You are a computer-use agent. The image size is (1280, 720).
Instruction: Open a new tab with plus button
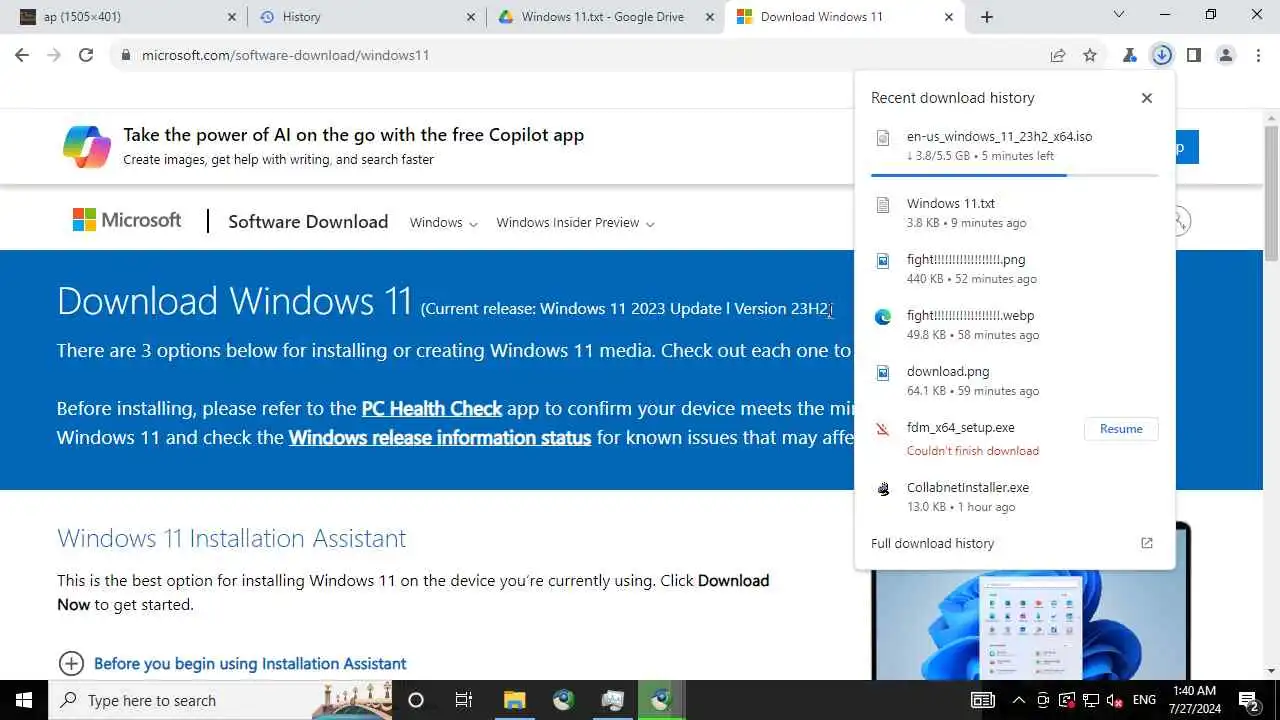(987, 16)
